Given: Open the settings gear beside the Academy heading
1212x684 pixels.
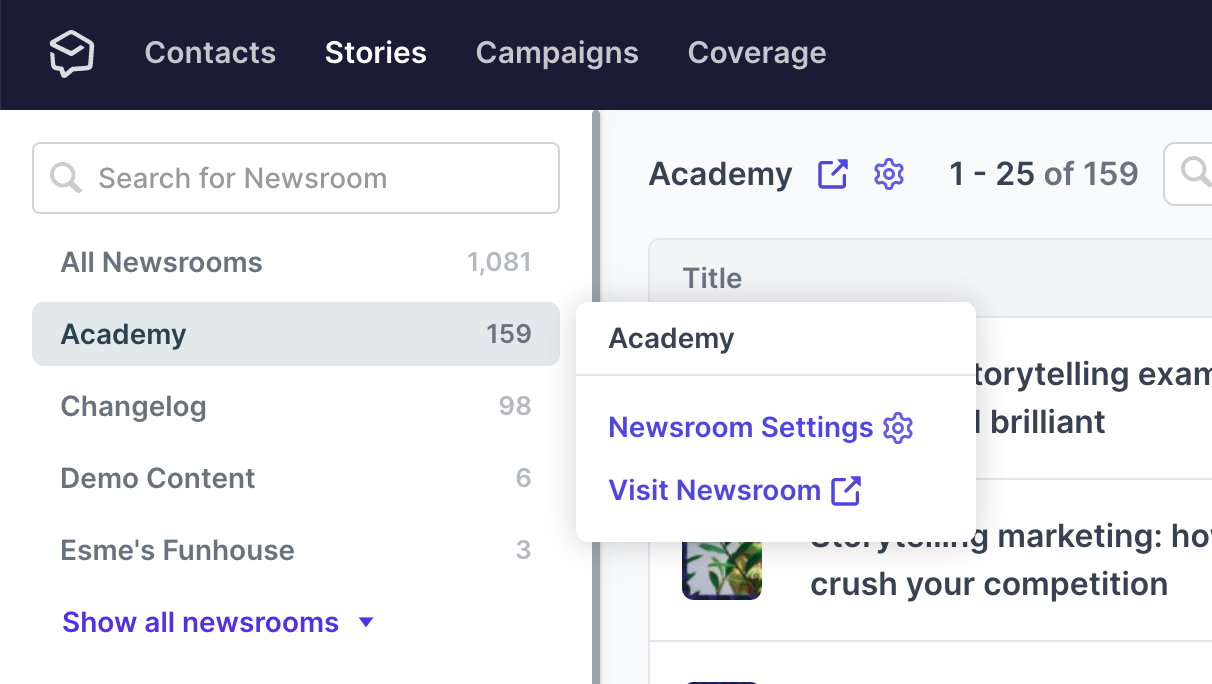Looking at the screenshot, I should [889, 174].
